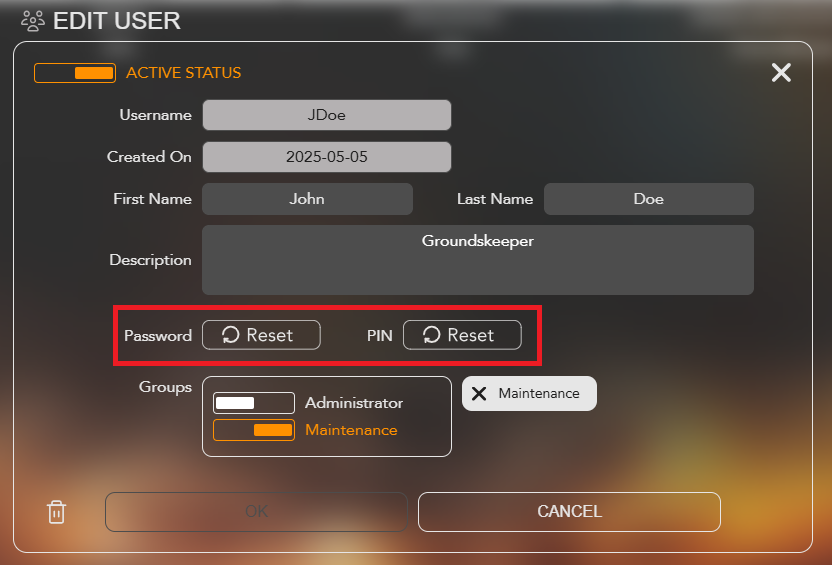Click the orange ACTIVE STATUS label

coord(183,73)
